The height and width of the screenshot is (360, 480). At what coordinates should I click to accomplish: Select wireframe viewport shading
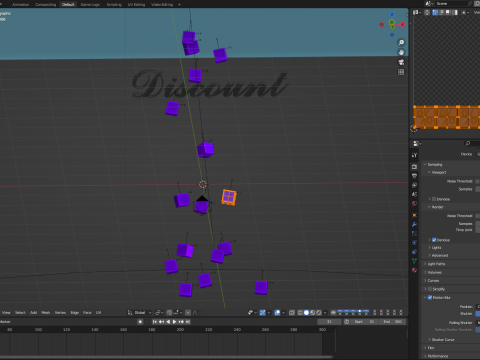(300, 313)
